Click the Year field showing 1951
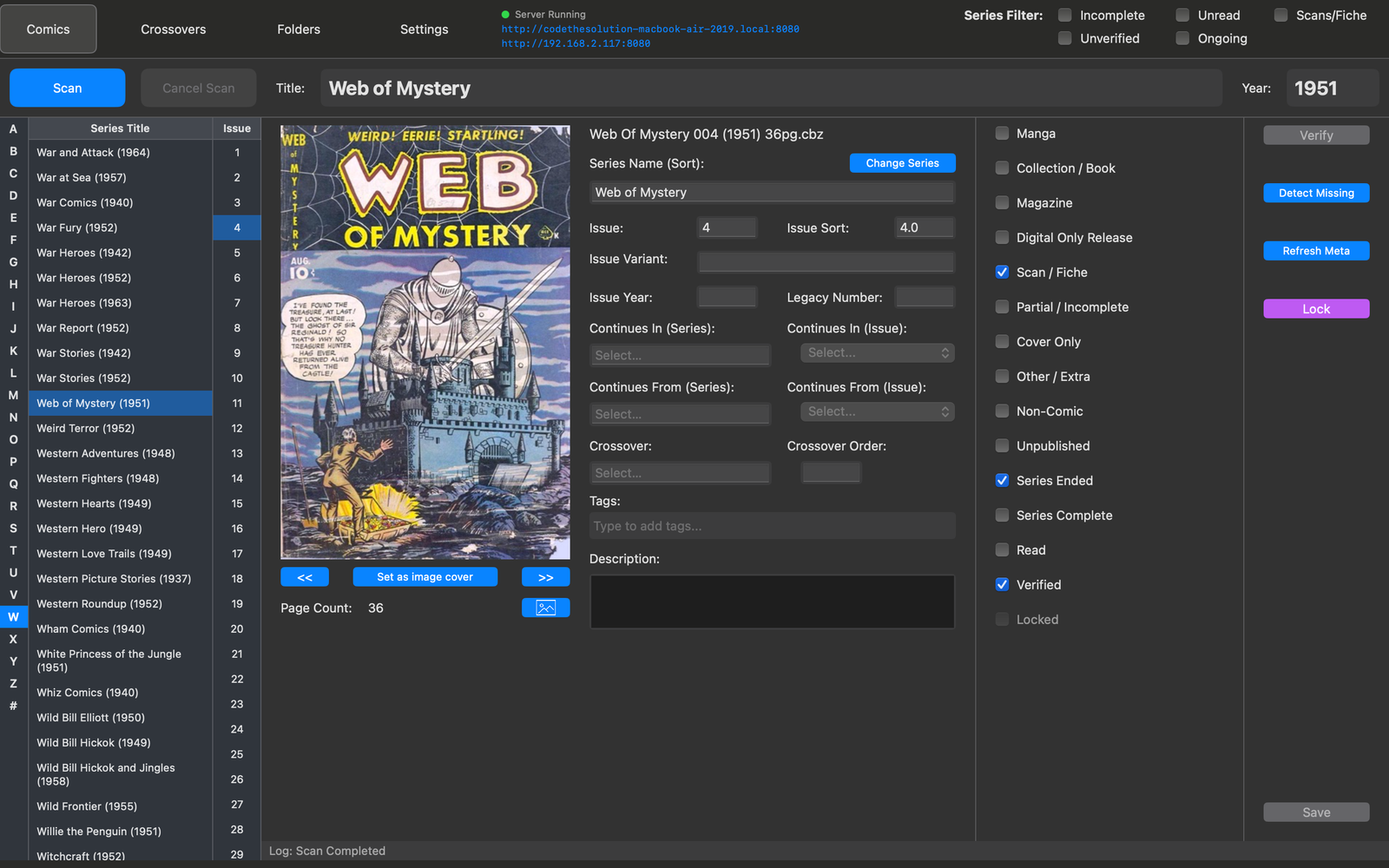This screenshot has width=1389, height=868. [1332, 89]
